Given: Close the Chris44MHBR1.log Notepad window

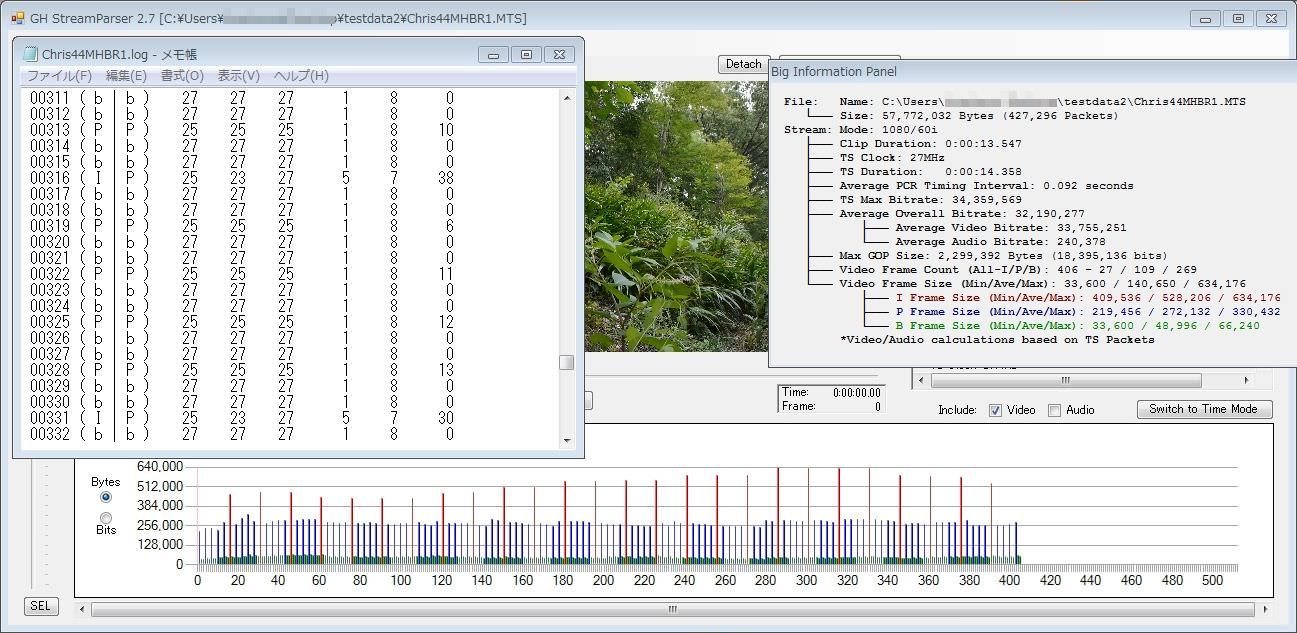Looking at the screenshot, I should coord(560,54).
